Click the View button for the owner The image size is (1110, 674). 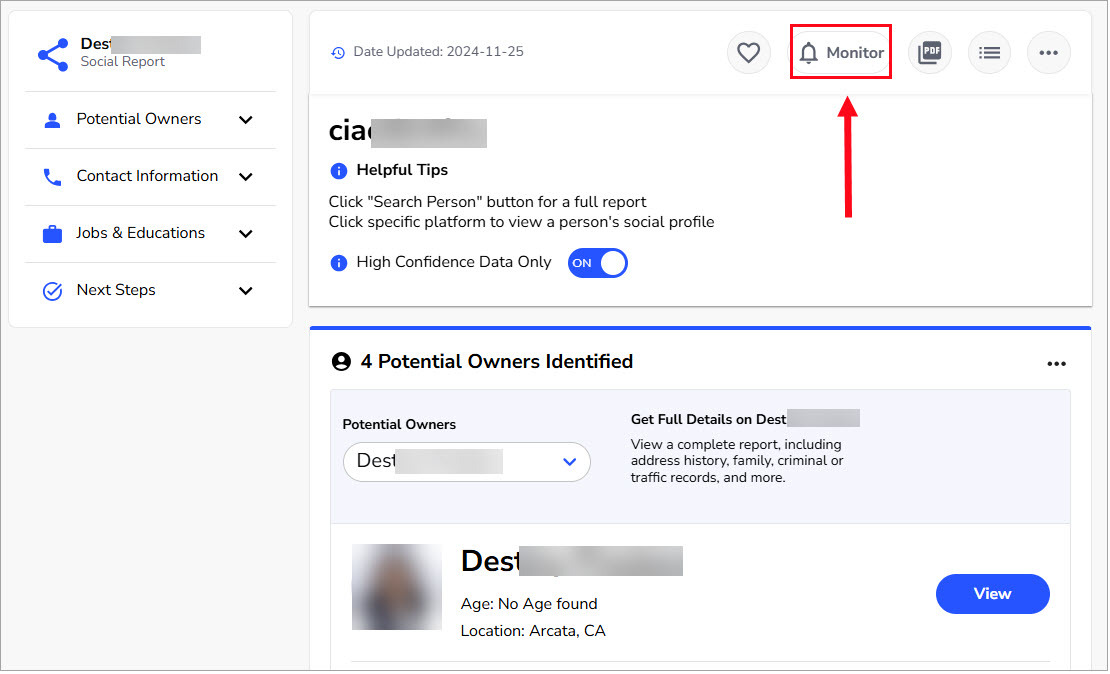992,593
